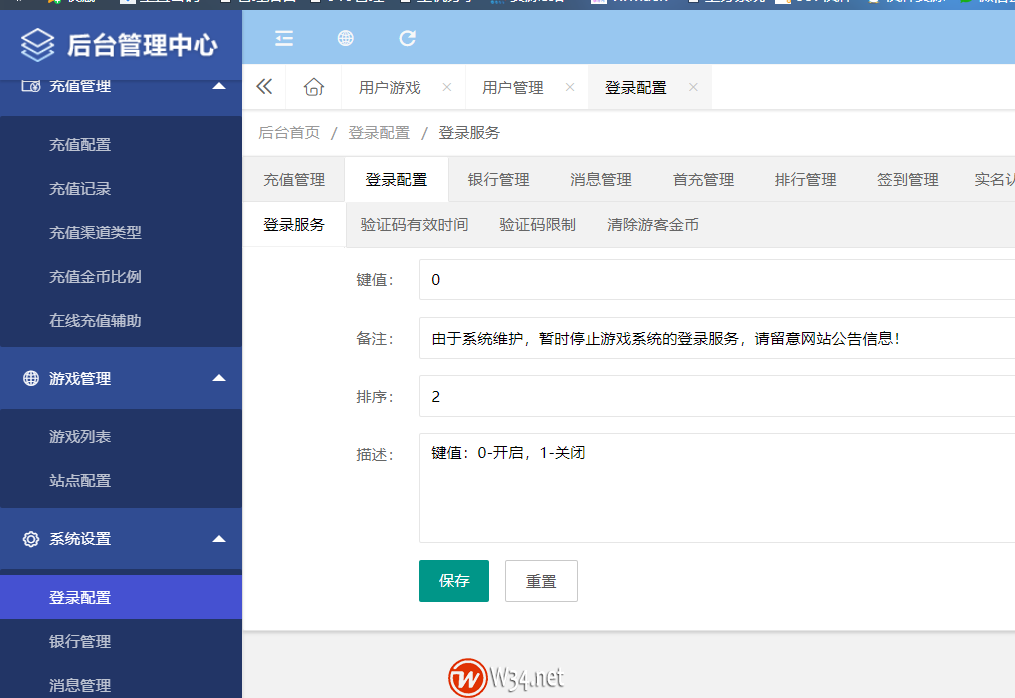Collapse the sidebar using the toggle icon
This screenshot has height=698, width=1015.
[x=283, y=38]
